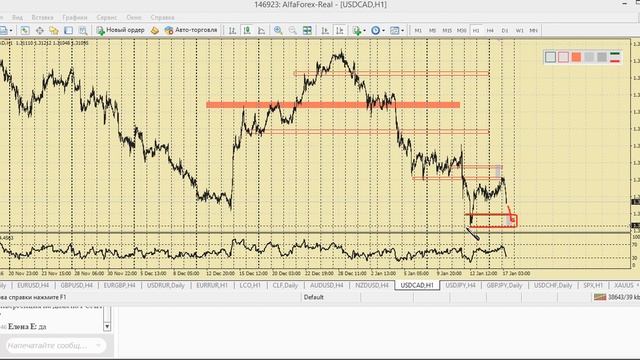Switch to the USDCHF,Daily chart tab

tap(553, 285)
